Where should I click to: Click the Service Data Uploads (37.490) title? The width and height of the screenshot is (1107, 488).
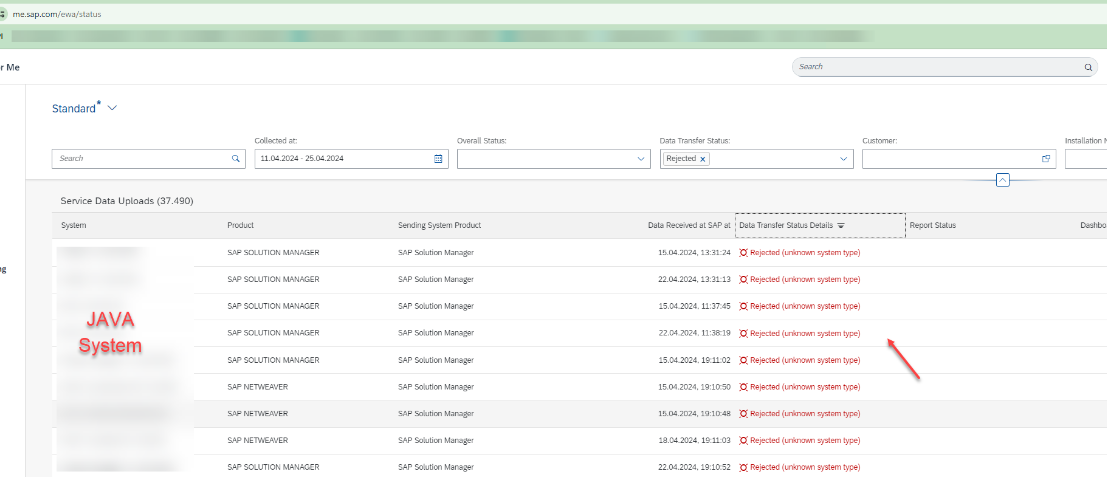click(x=127, y=201)
